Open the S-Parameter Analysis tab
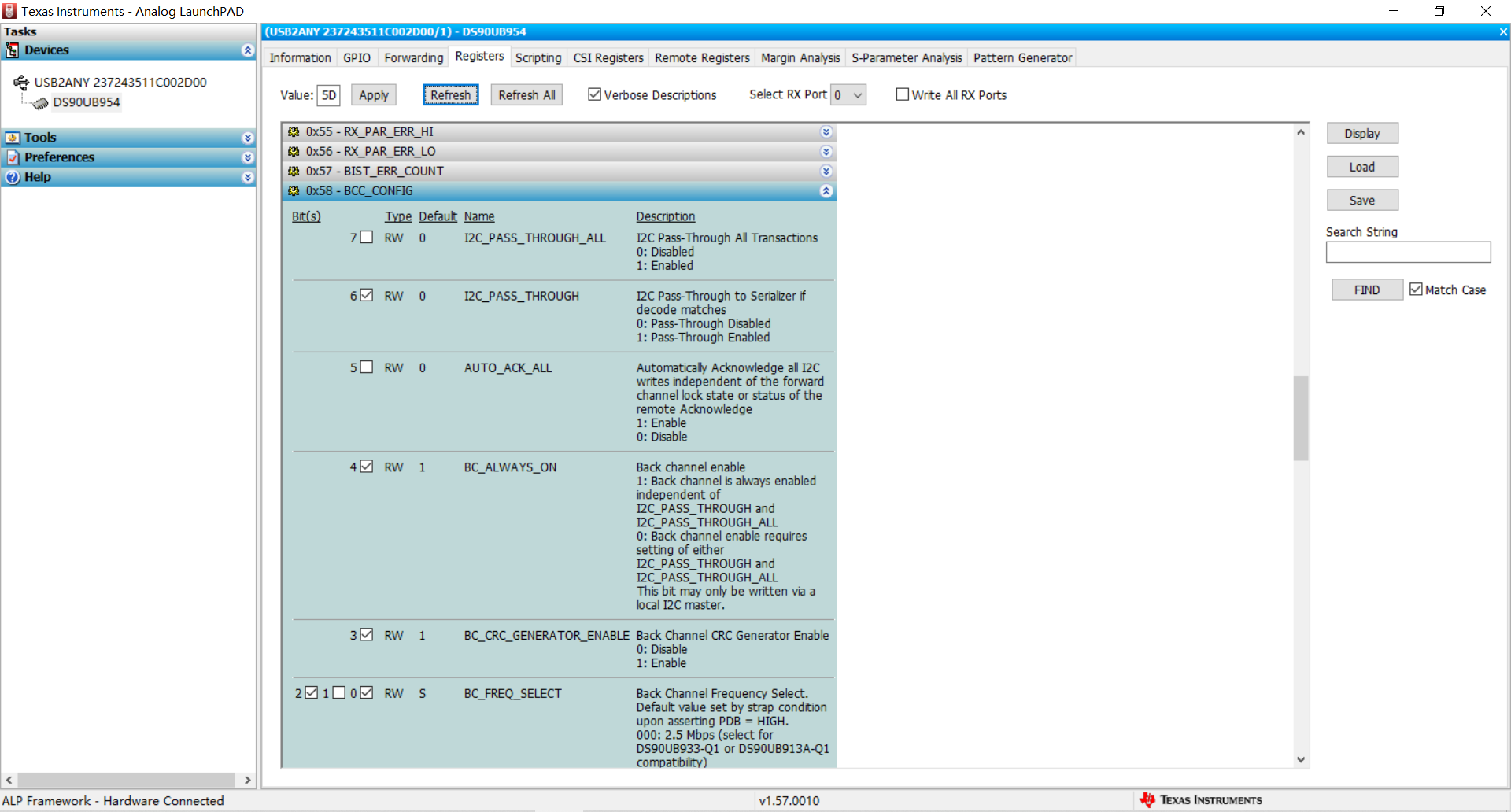The image size is (1511, 812). [x=907, y=58]
